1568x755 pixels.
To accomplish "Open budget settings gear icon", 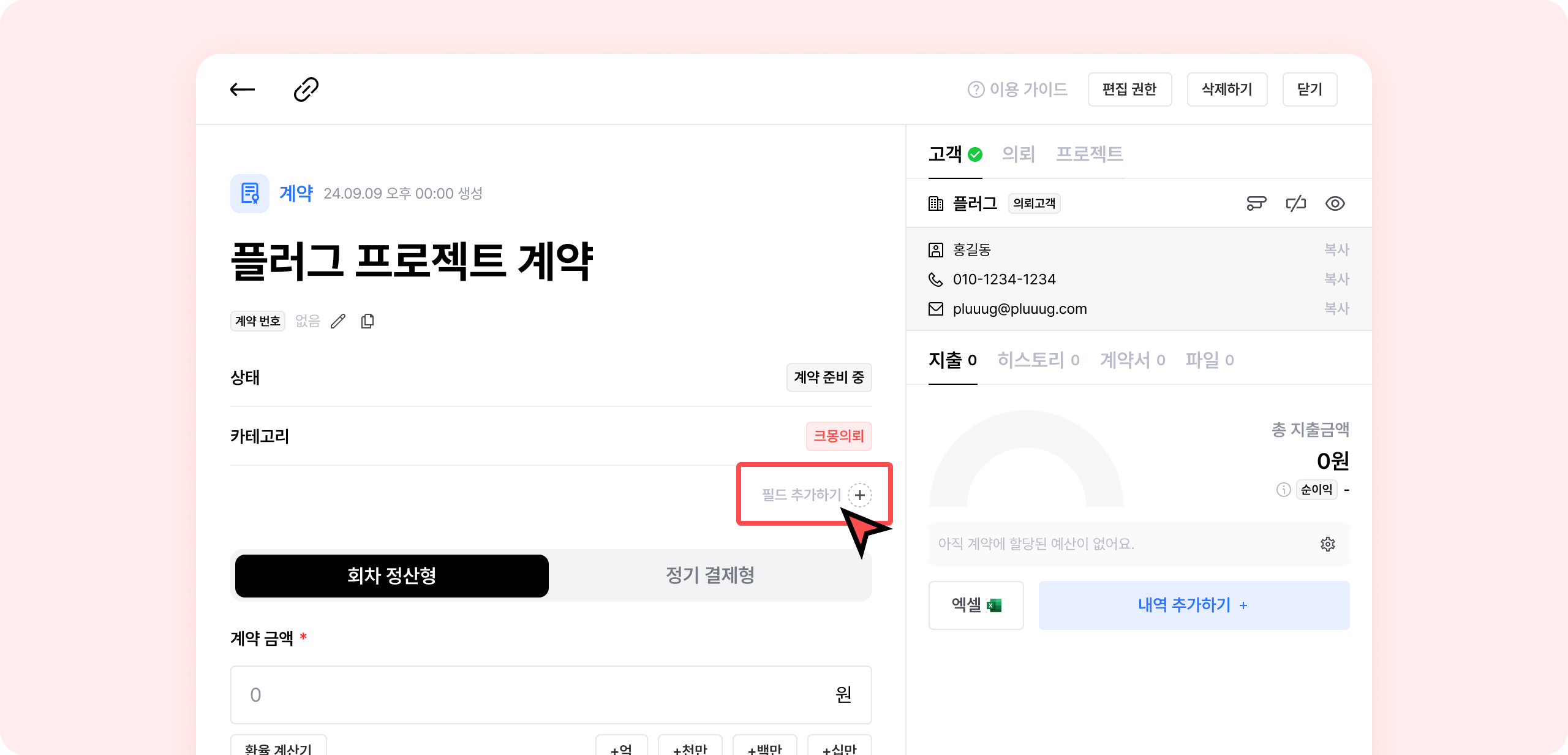I will coord(1327,544).
